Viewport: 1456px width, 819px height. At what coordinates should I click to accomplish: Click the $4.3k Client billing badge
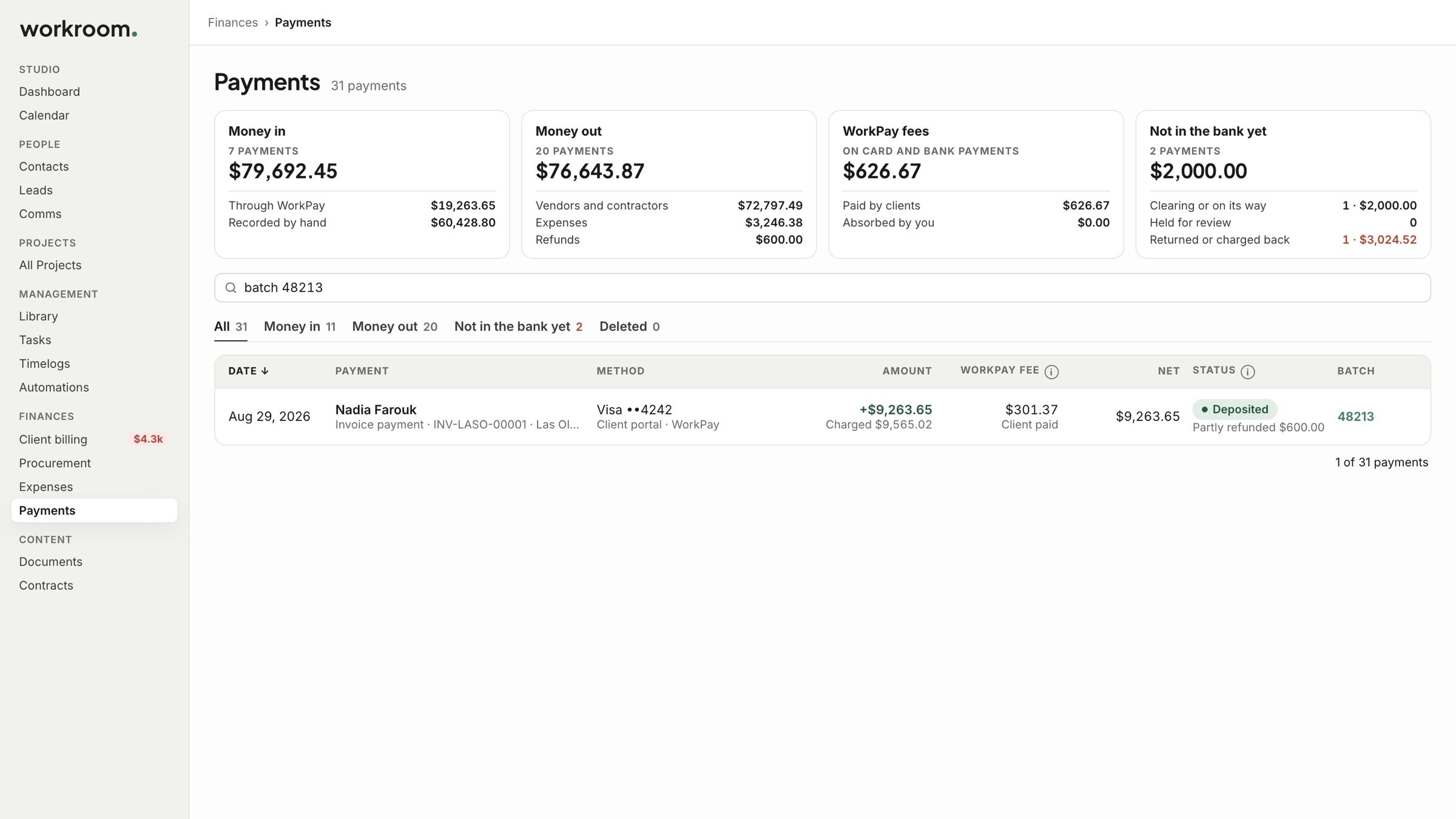(x=148, y=439)
